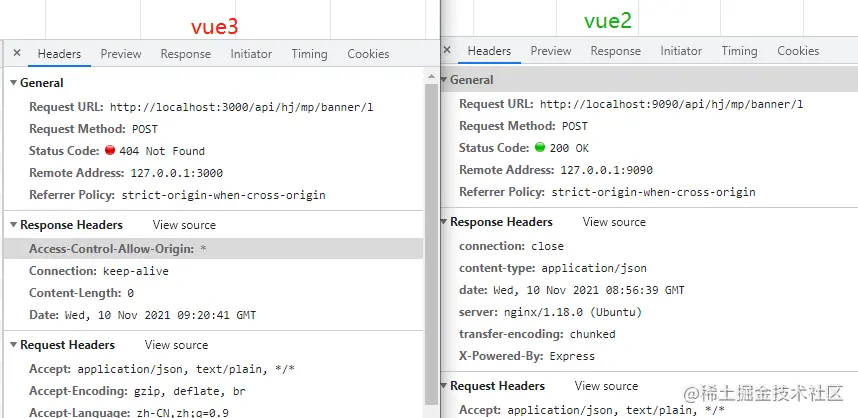The width and height of the screenshot is (858, 418).
Task: Switch to Response tab in vue2 panel
Action: [616, 50]
